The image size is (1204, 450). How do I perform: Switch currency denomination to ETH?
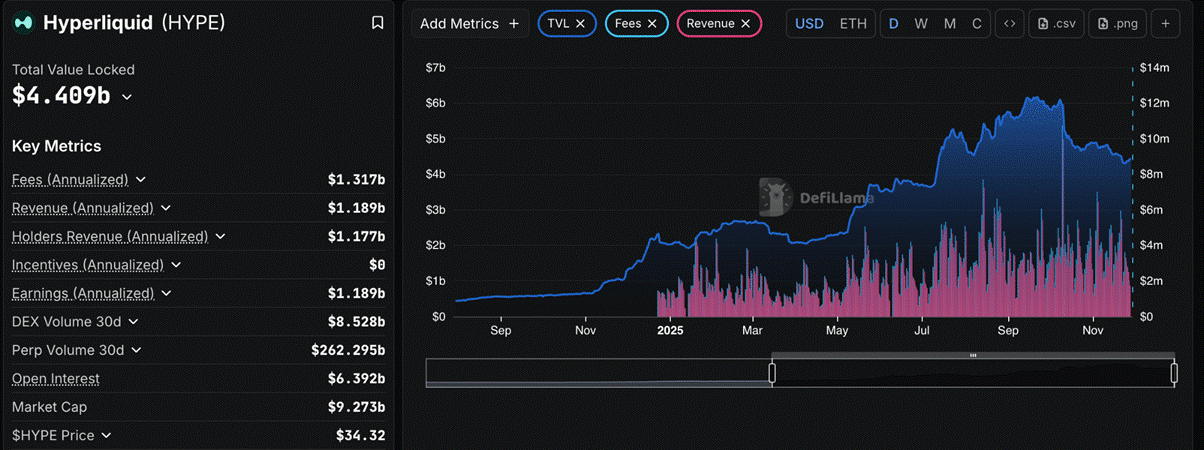(x=853, y=23)
